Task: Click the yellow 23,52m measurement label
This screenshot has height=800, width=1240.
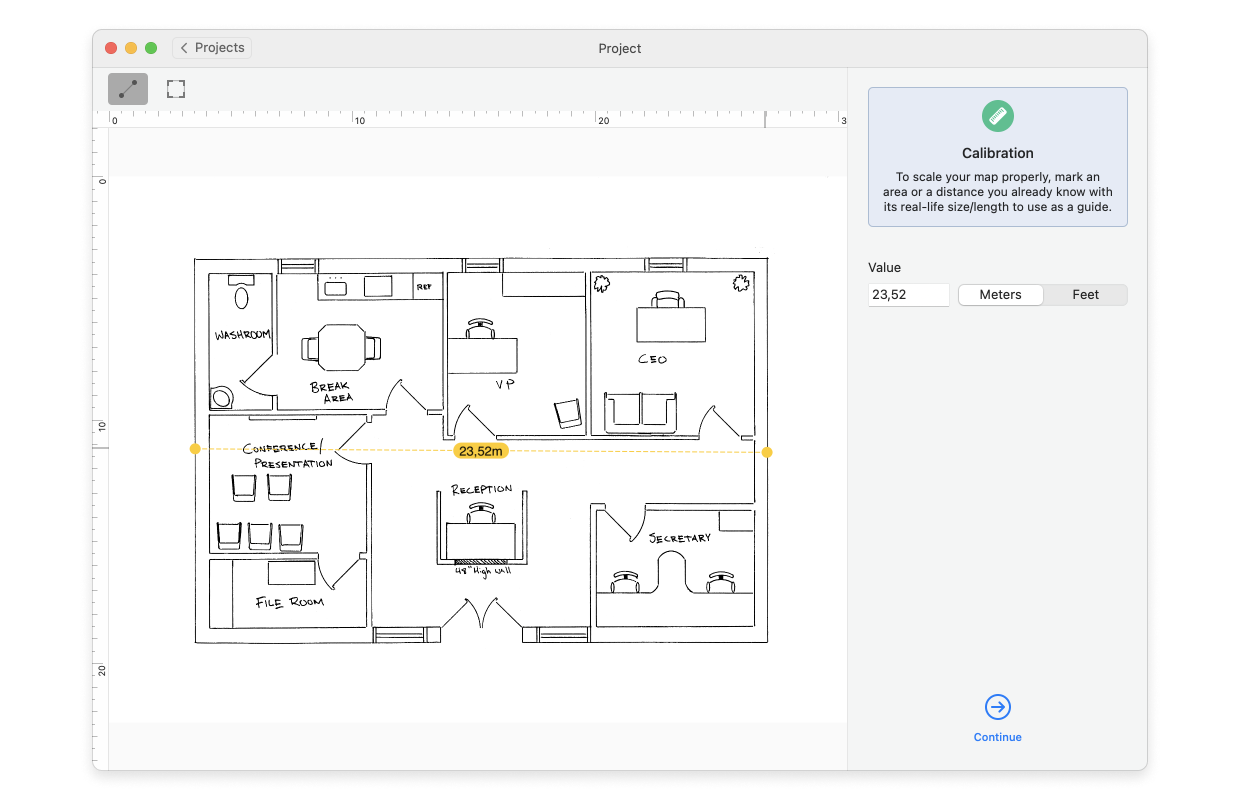Action: (481, 451)
